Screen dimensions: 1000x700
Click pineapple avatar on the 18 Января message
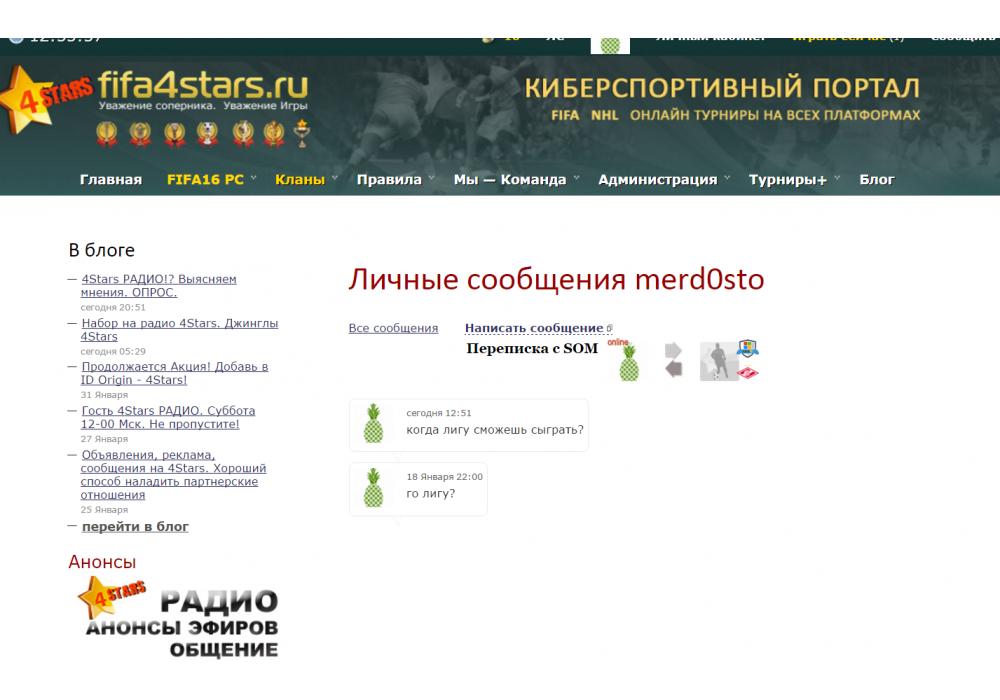coord(373,488)
